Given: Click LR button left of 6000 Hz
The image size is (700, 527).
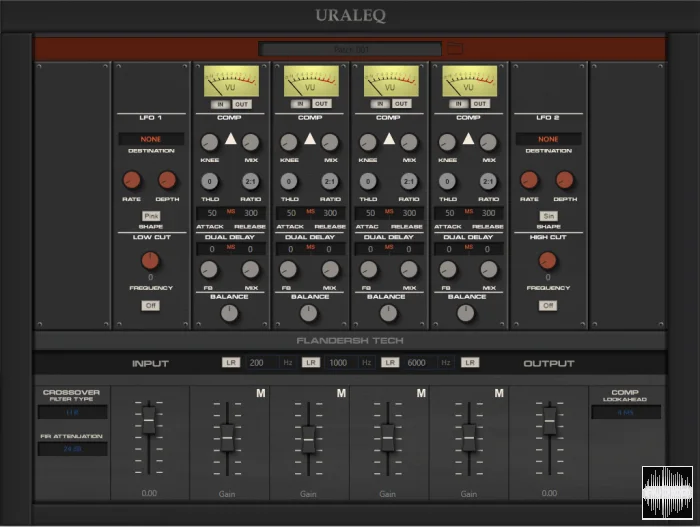Looking at the screenshot, I should tap(390, 362).
